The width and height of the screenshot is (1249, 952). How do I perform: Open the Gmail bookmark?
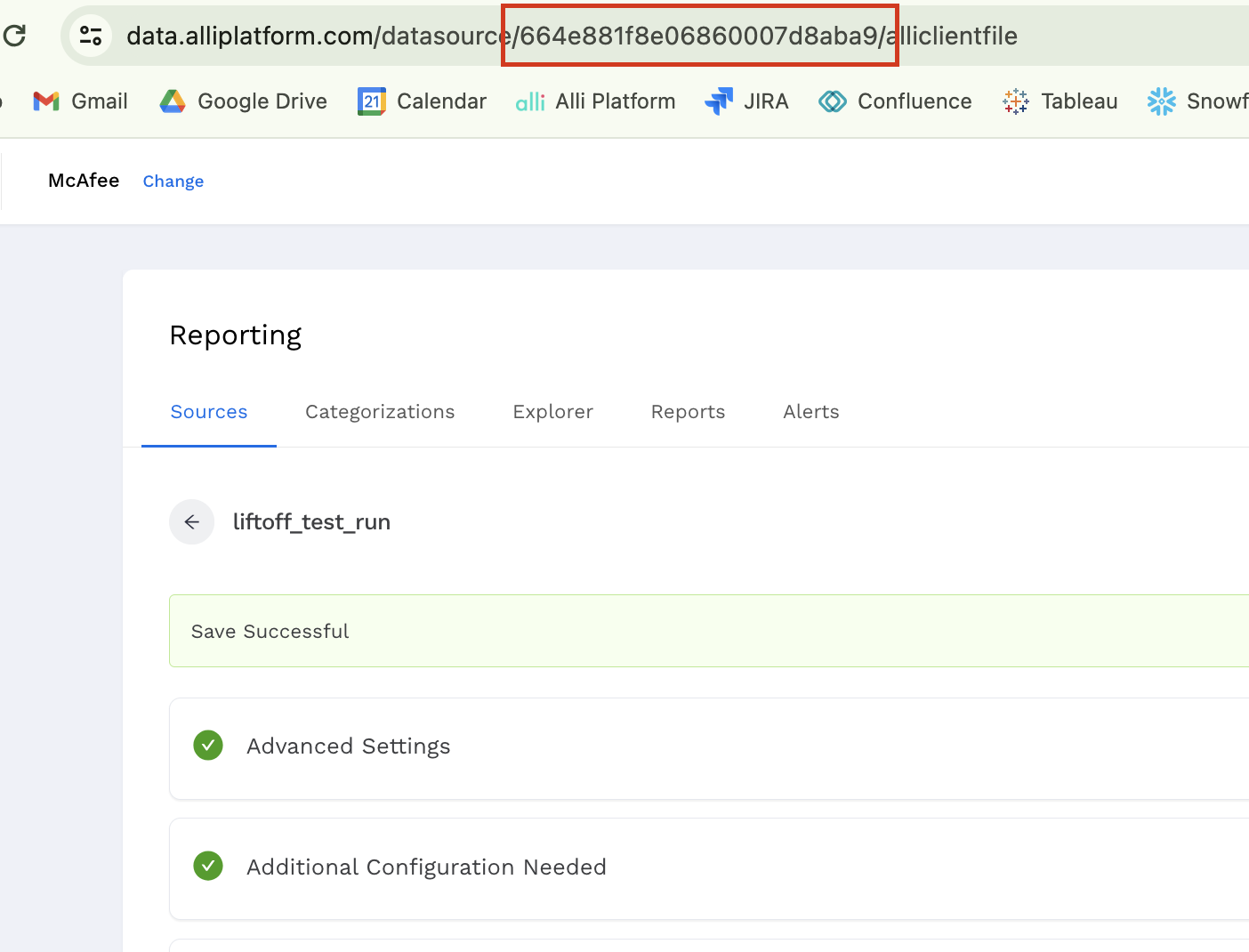[x=80, y=101]
